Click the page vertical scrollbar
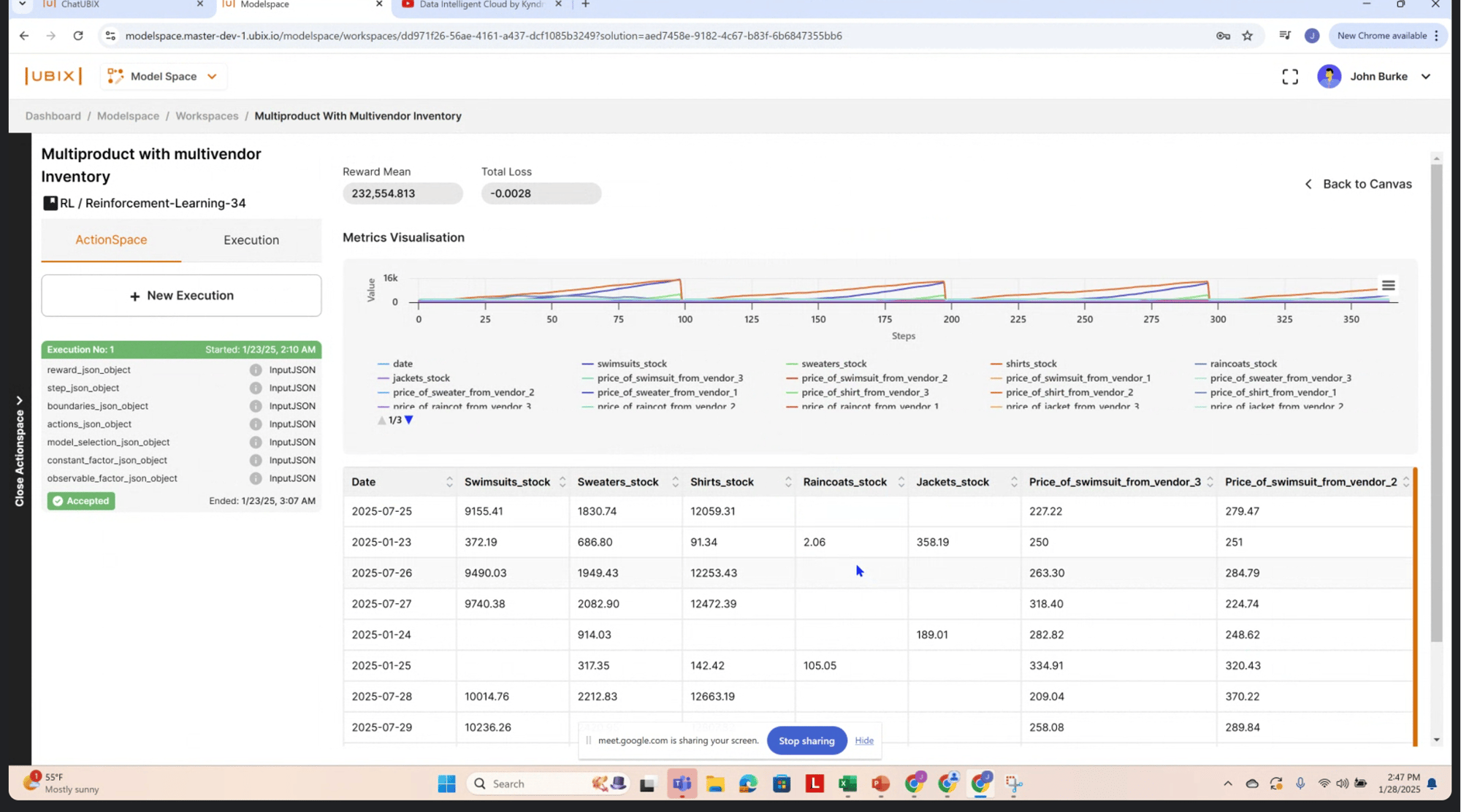Viewport: 1461px width, 812px height. (1436, 404)
